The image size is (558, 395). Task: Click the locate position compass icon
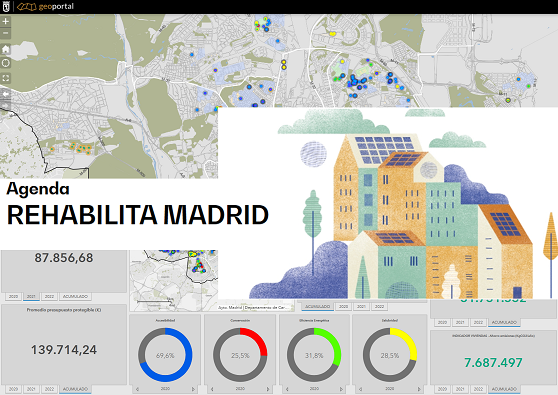pos(6,63)
